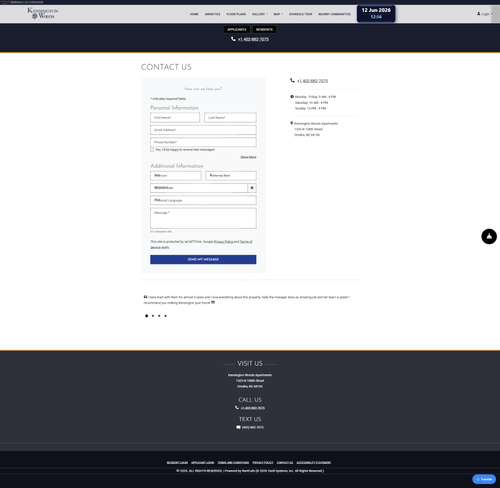Click the Message text area
The image size is (500, 488).
coord(203,218)
